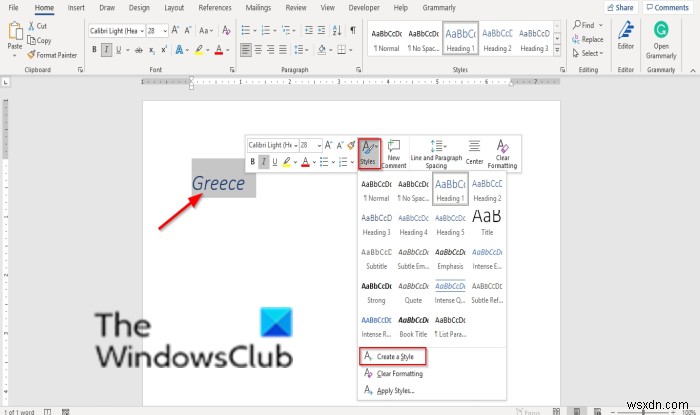Open Line and Paragraph Spacing in mini toolbar
The height and width of the screenshot is (415, 700).
pyautogui.click(x=436, y=153)
